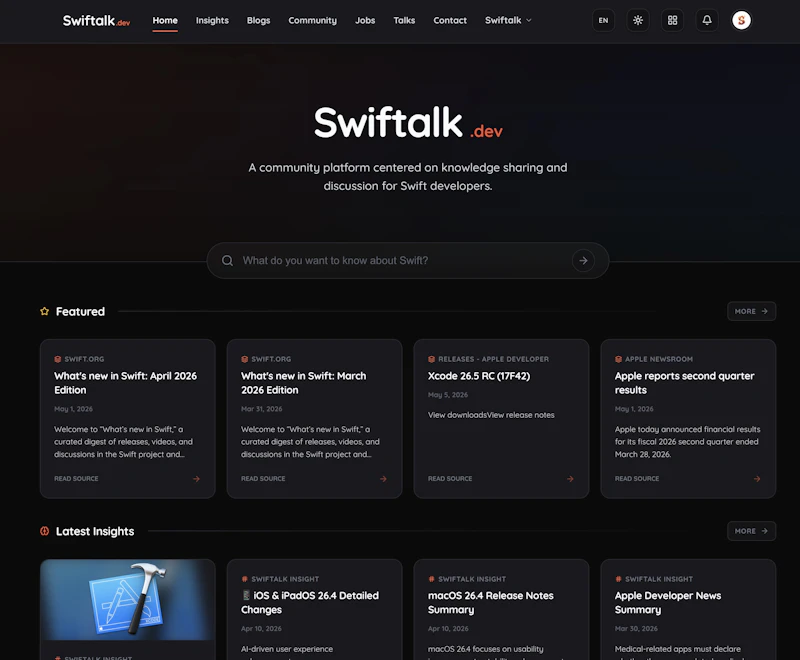Click the "Mar 31, 2026" date text

[261, 409]
